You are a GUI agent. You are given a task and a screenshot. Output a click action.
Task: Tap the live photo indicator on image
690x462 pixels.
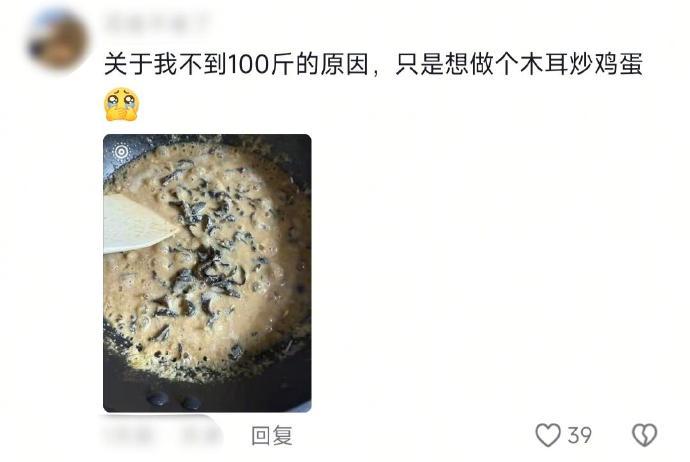121,152
